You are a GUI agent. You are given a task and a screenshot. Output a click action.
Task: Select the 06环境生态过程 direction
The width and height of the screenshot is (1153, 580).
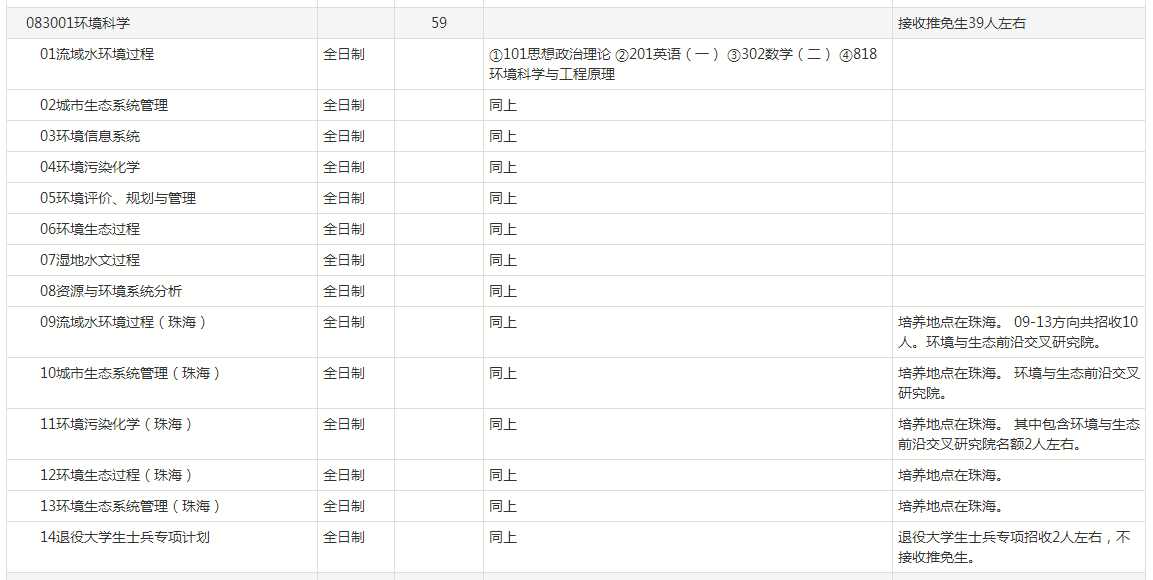pyautogui.click(x=90, y=229)
